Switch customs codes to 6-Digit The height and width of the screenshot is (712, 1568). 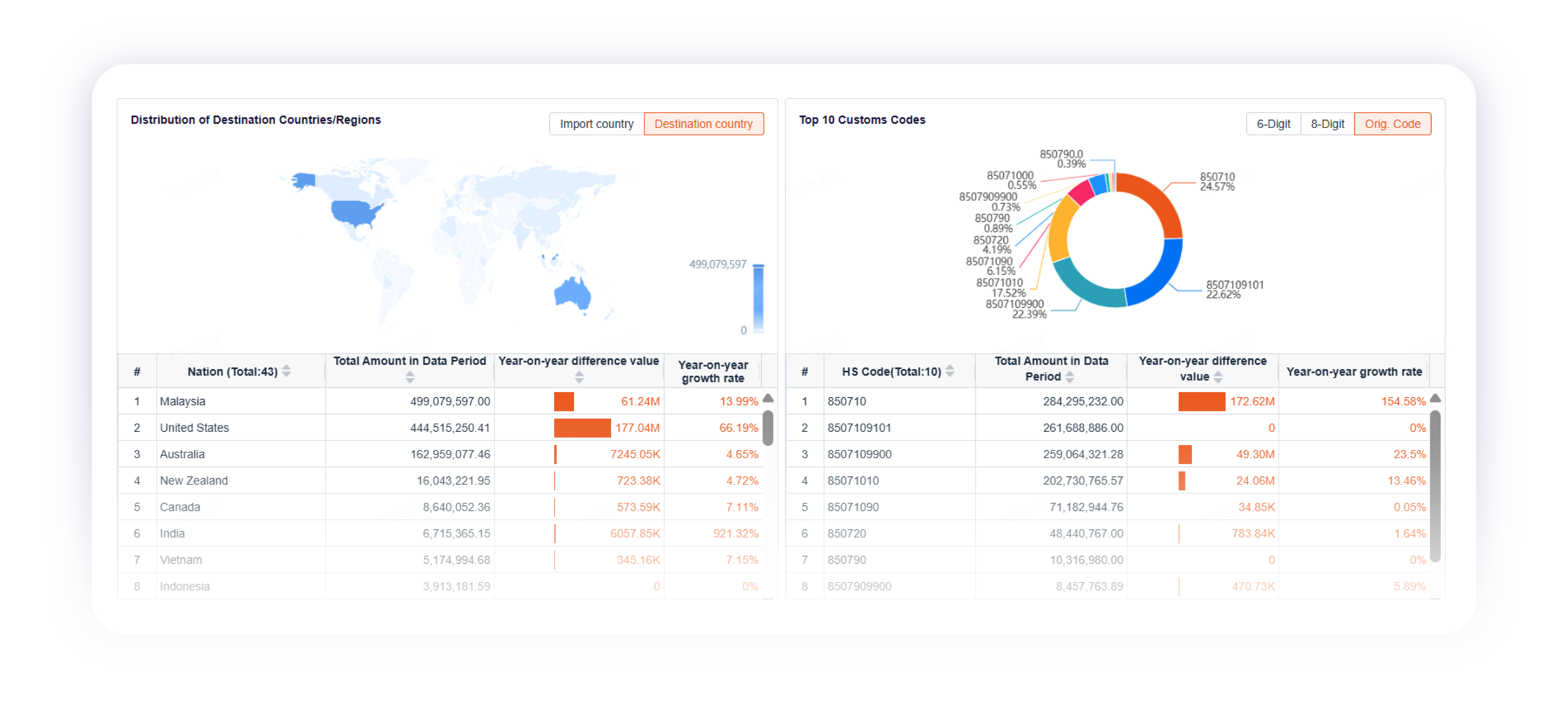point(1273,124)
